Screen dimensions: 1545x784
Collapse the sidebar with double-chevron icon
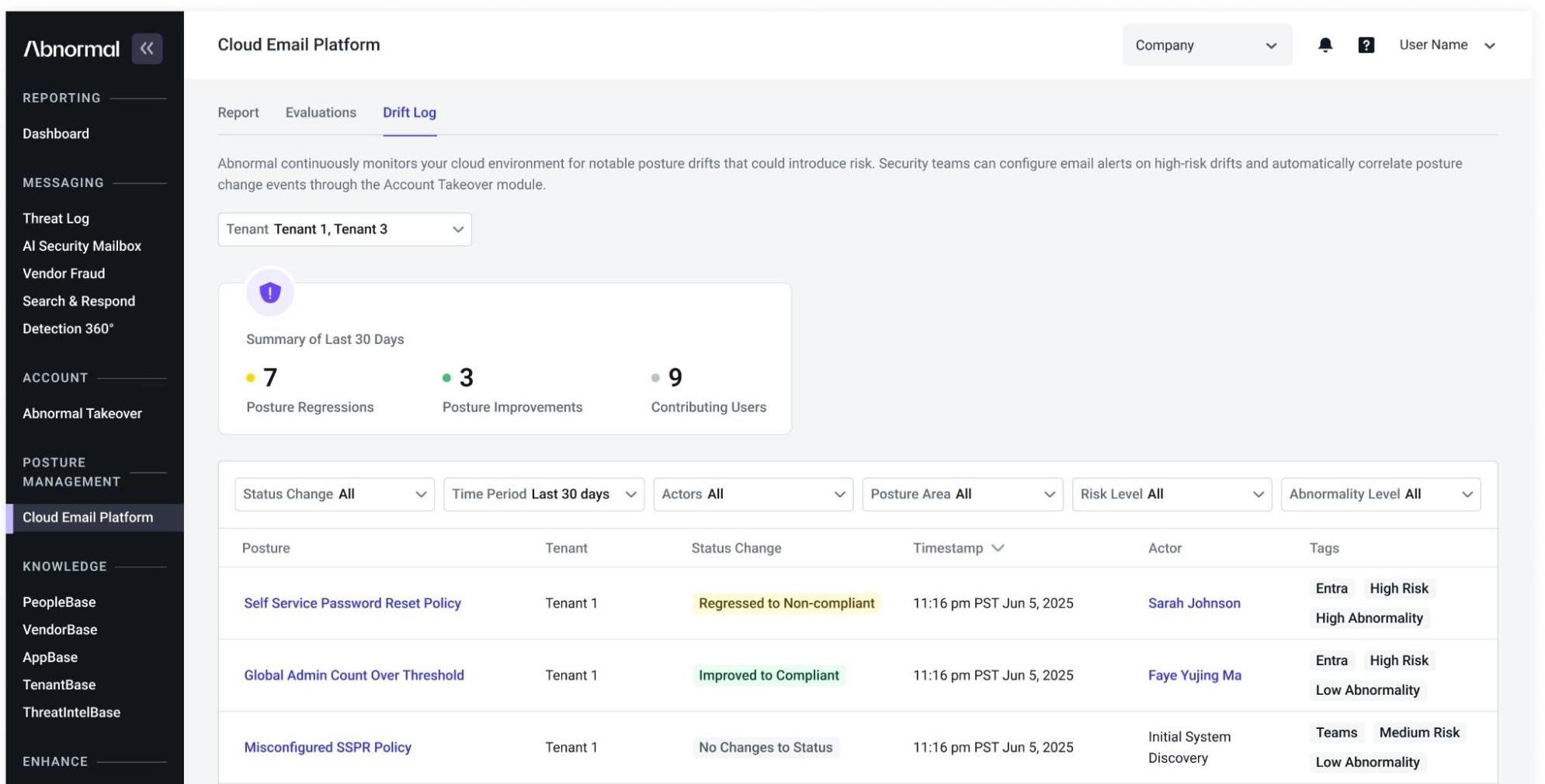[147, 48]
